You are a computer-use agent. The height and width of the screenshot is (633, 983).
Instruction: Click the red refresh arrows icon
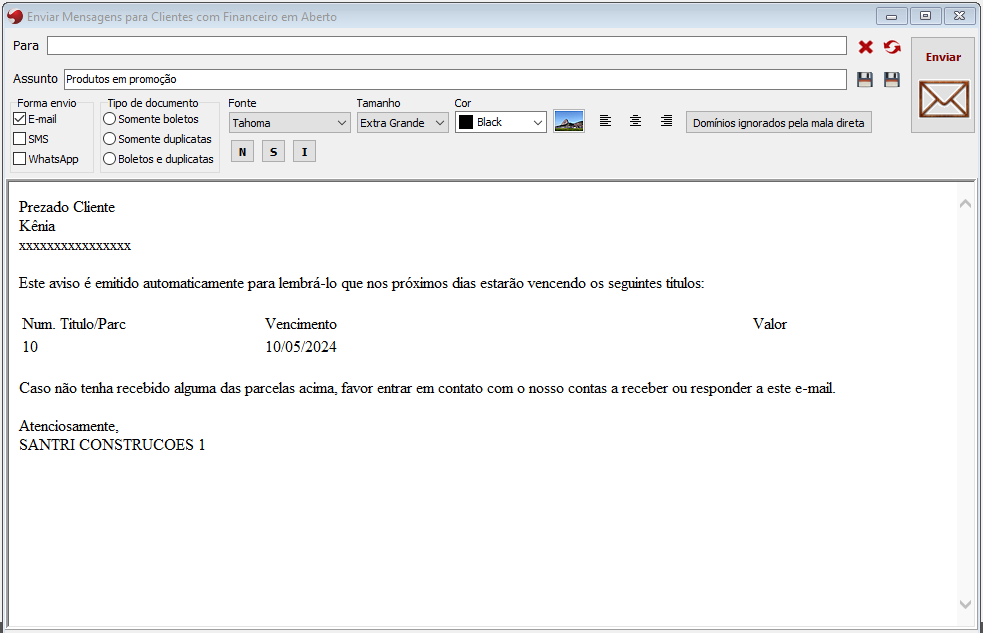click(x=892, y=47)
